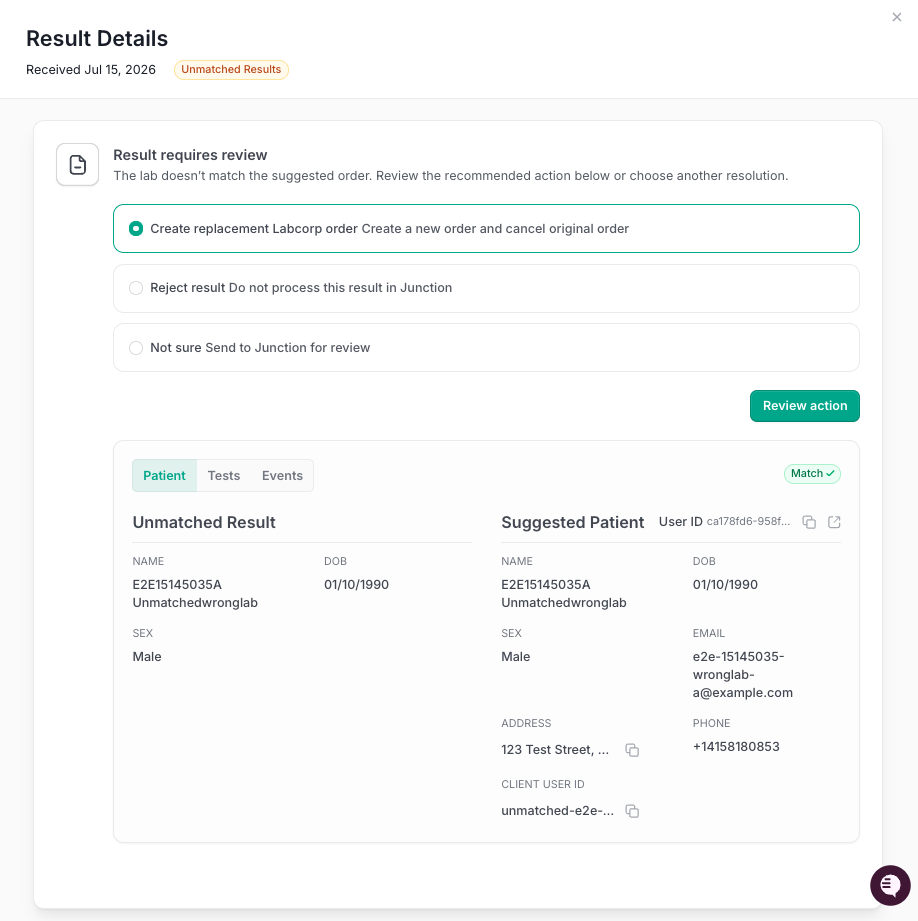Close the Result Details panel

(896, 17)
